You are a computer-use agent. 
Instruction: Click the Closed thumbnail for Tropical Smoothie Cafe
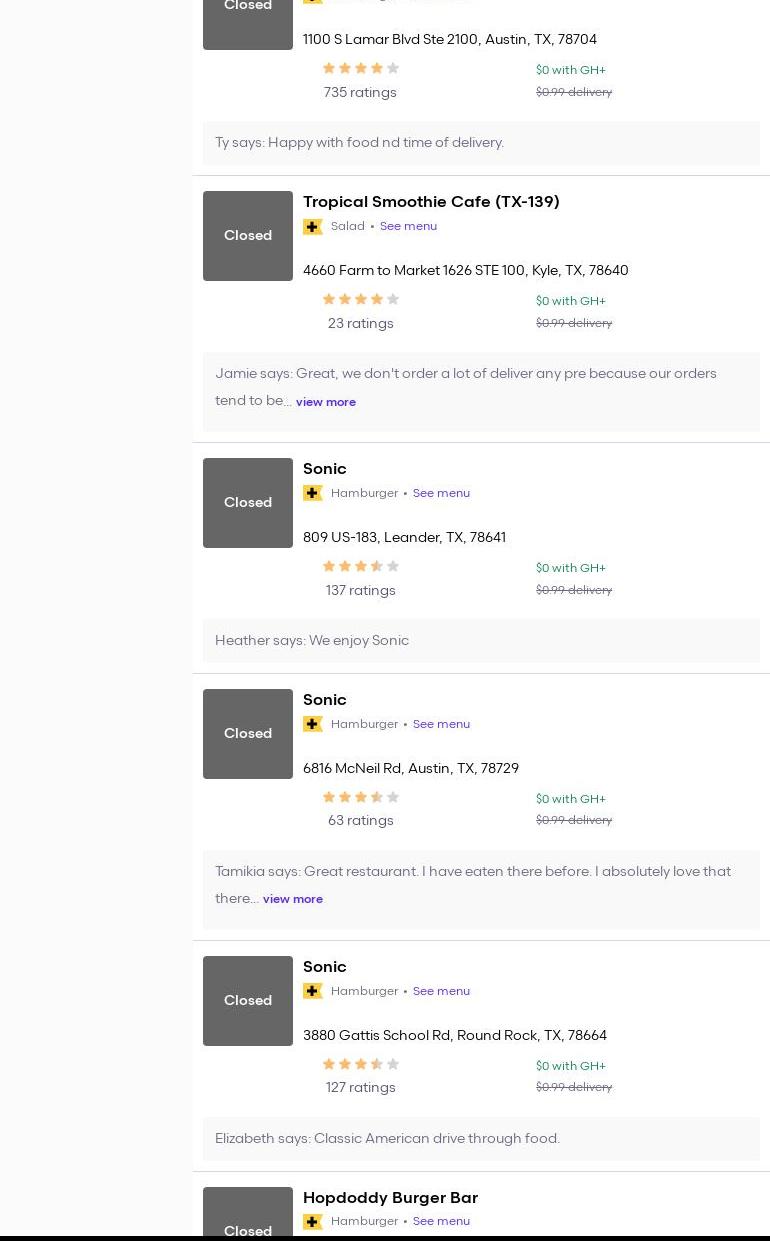point(248,236)
